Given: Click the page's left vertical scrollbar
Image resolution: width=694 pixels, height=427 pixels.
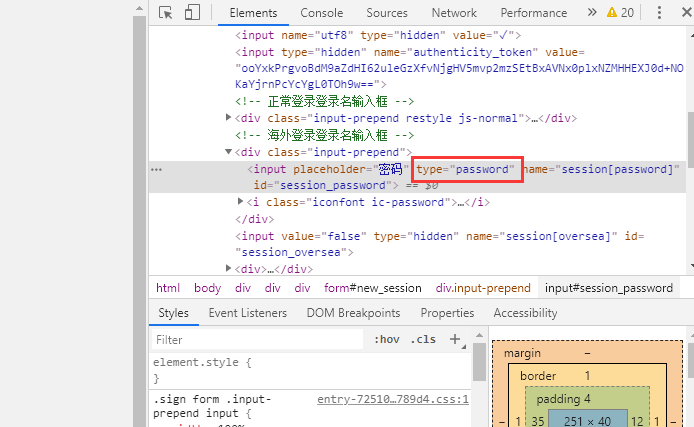Looking at the screenshot, I should [139, 221].
